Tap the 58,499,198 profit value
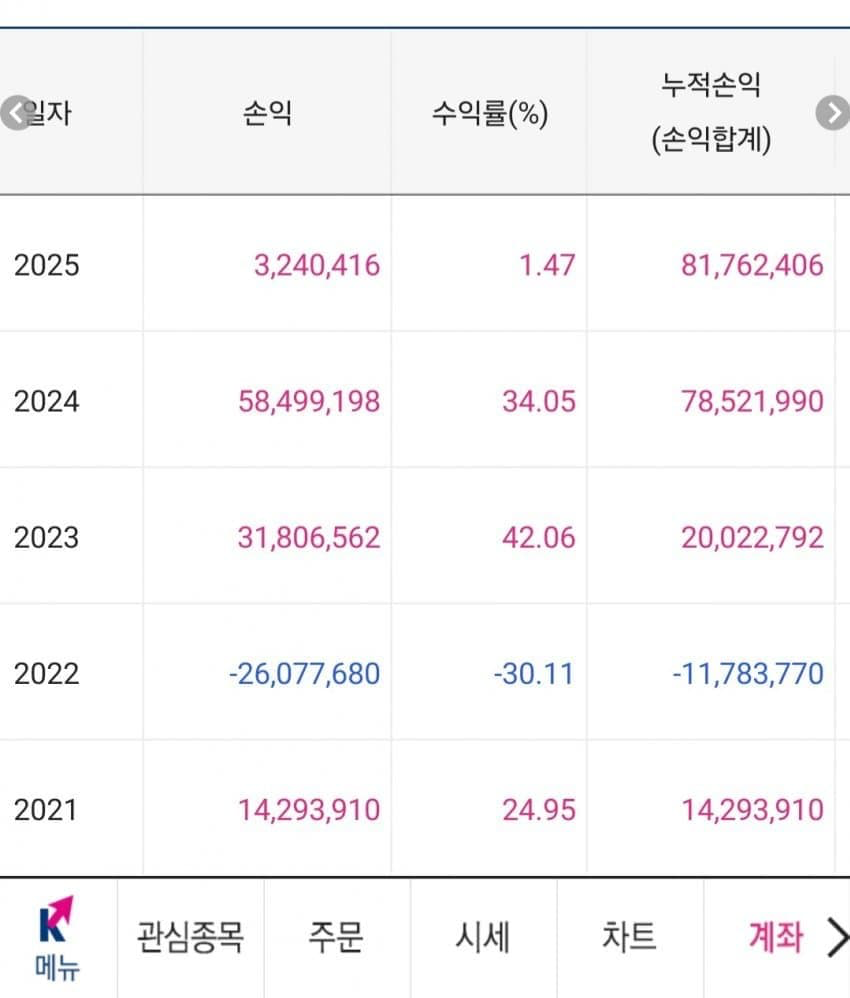 (309, 401)
